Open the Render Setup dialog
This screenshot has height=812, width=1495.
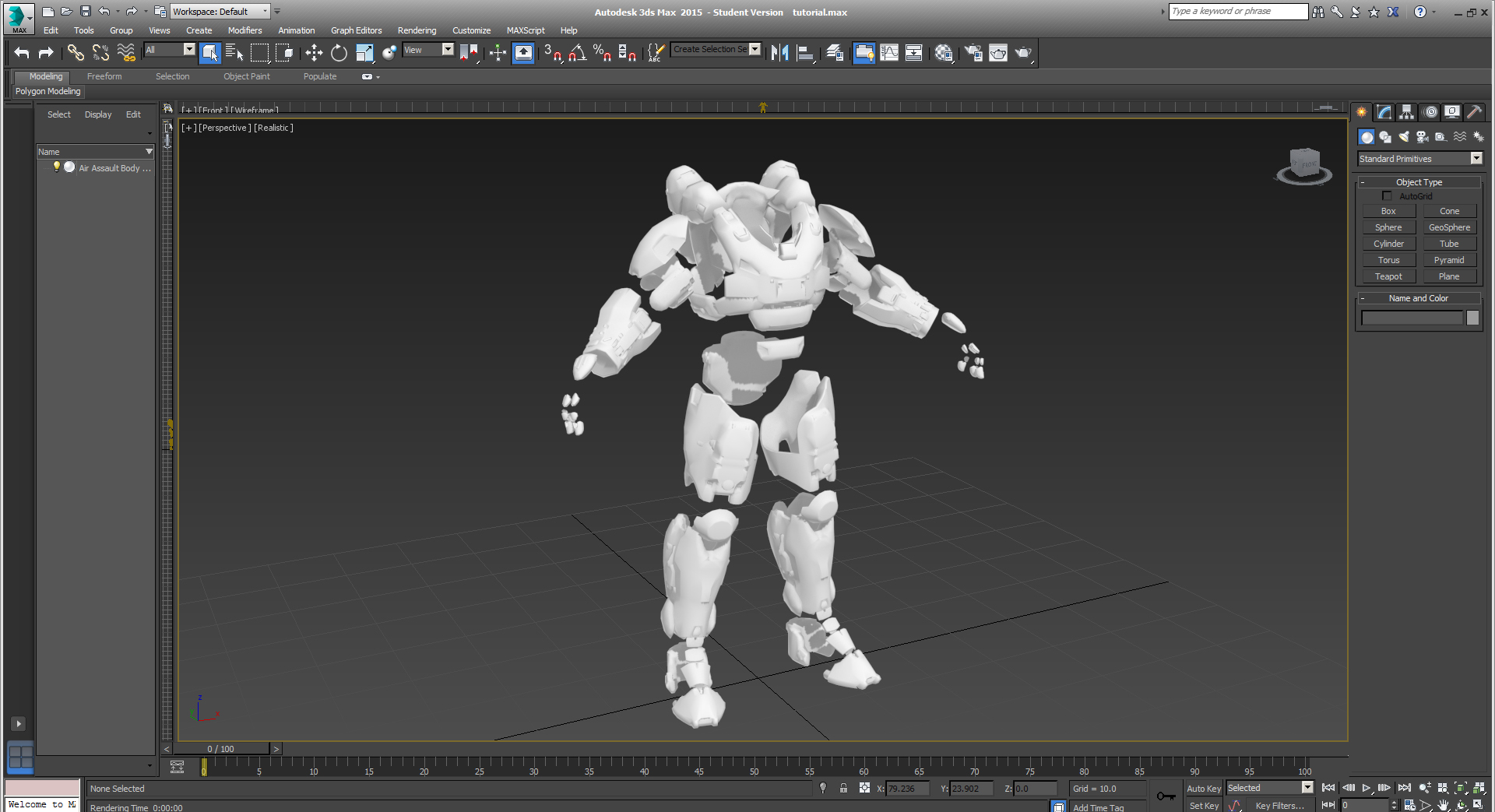(x=973, y=53)
